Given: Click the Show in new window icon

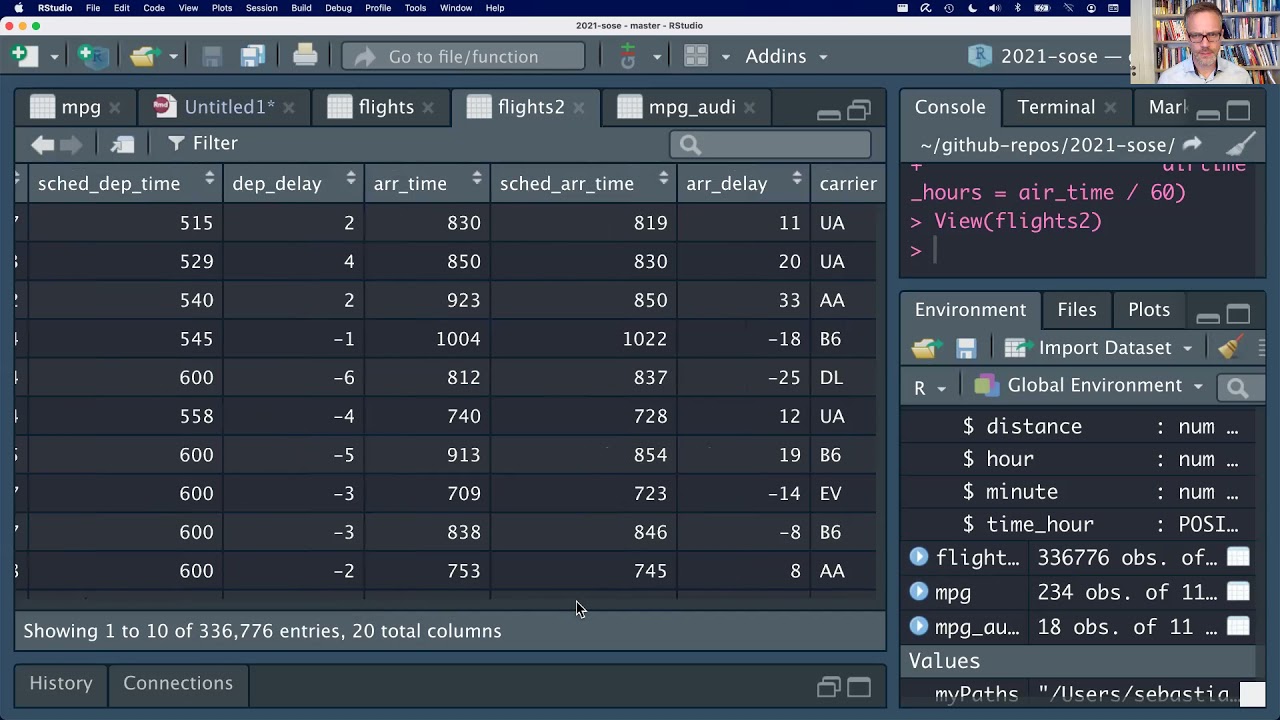Looking at the screenshot, I should [x=122, y=145].
